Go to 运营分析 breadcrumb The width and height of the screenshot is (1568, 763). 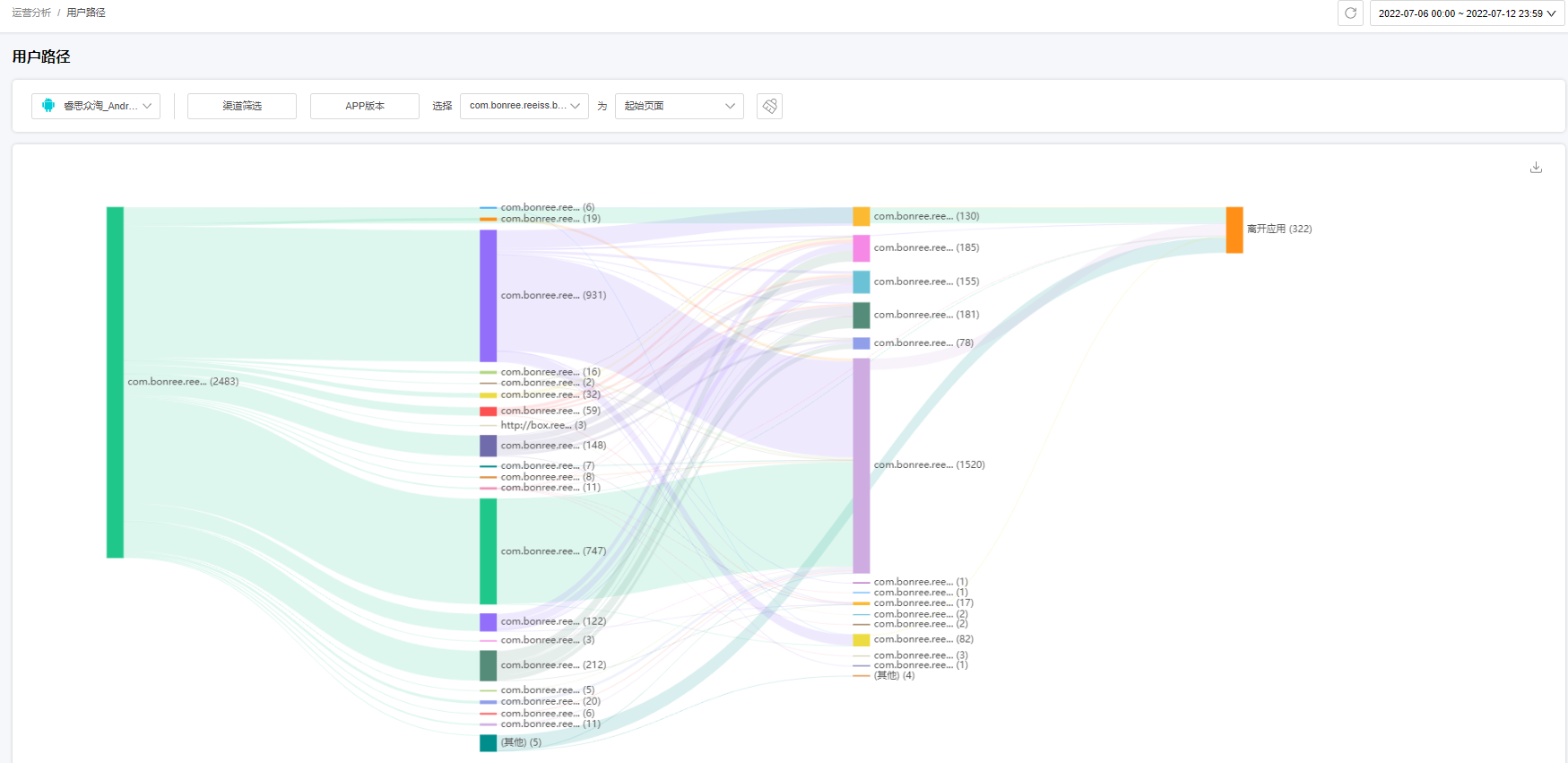coord(31,13)
